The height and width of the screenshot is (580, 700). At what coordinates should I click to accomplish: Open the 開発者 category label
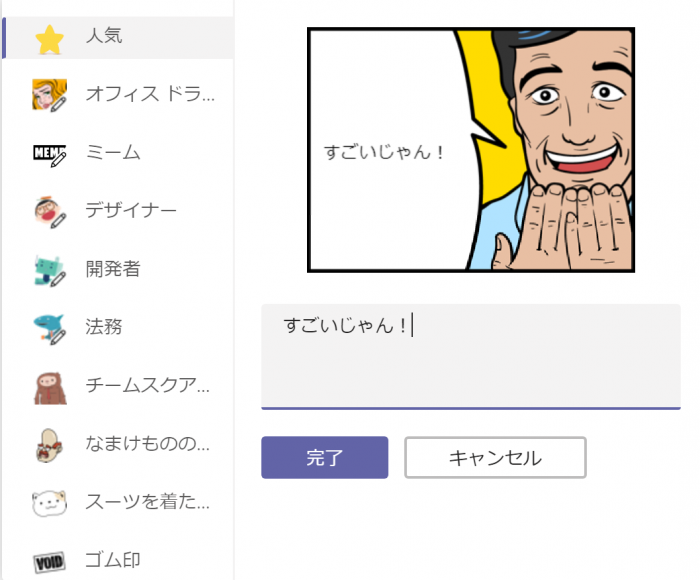click(113, 269)
